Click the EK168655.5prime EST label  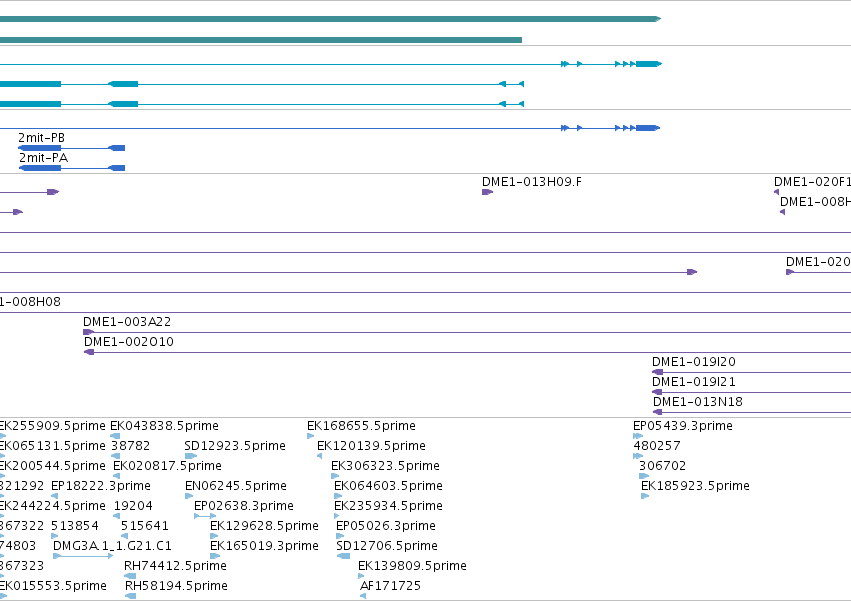[361, 426]
